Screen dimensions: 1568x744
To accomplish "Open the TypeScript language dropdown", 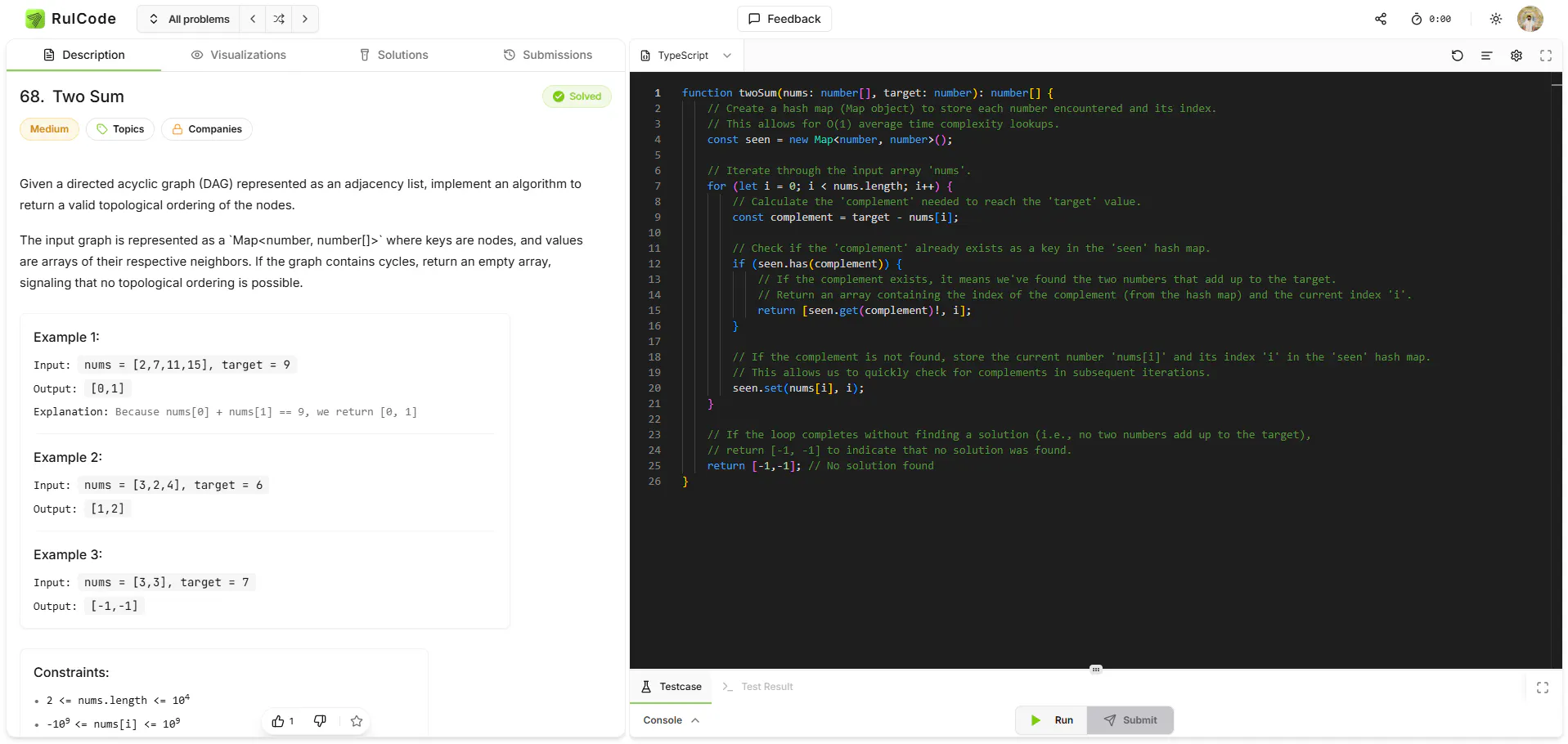I will point(685,56).
